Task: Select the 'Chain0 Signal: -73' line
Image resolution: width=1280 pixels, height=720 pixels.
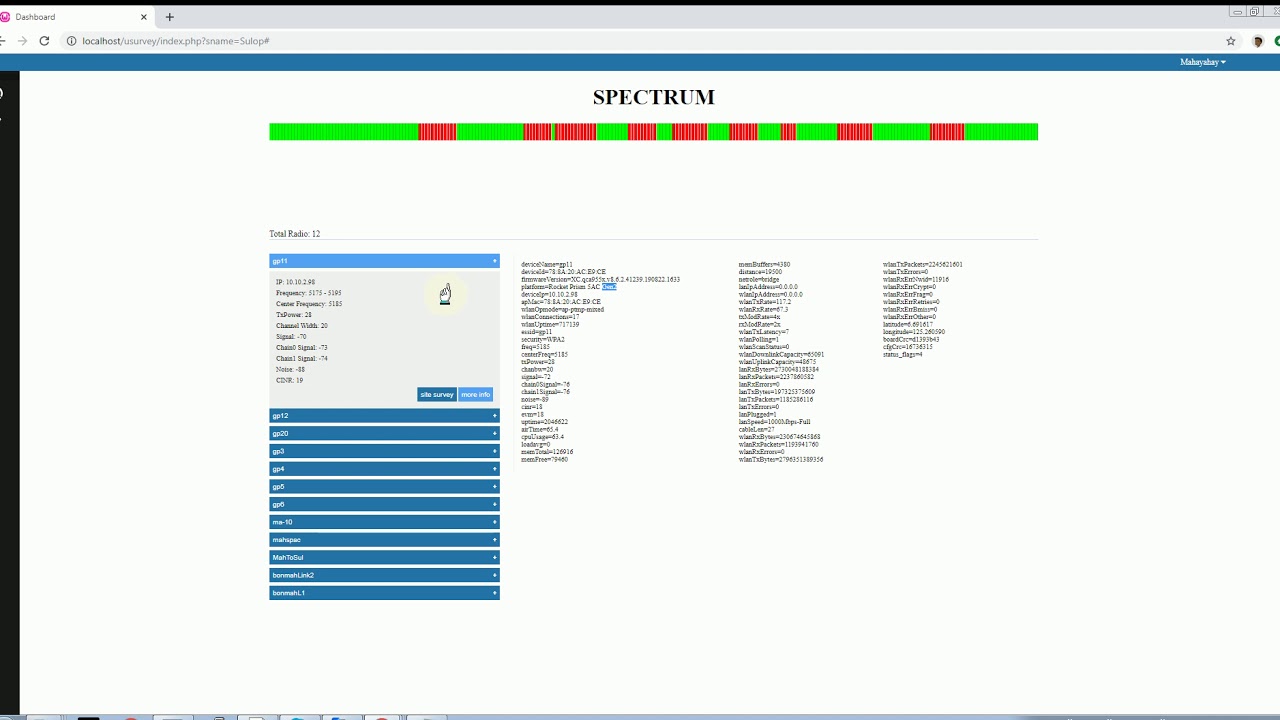Action: pos(302,348)
